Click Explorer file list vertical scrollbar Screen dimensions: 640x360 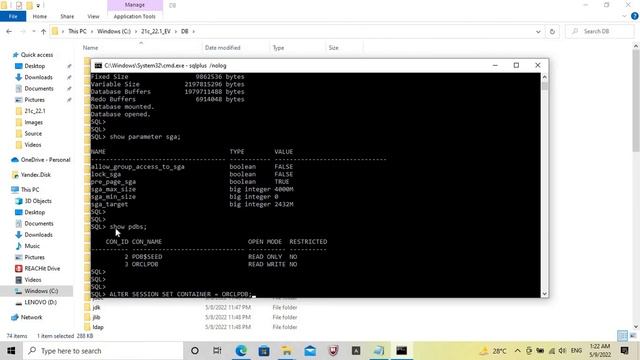636,100
